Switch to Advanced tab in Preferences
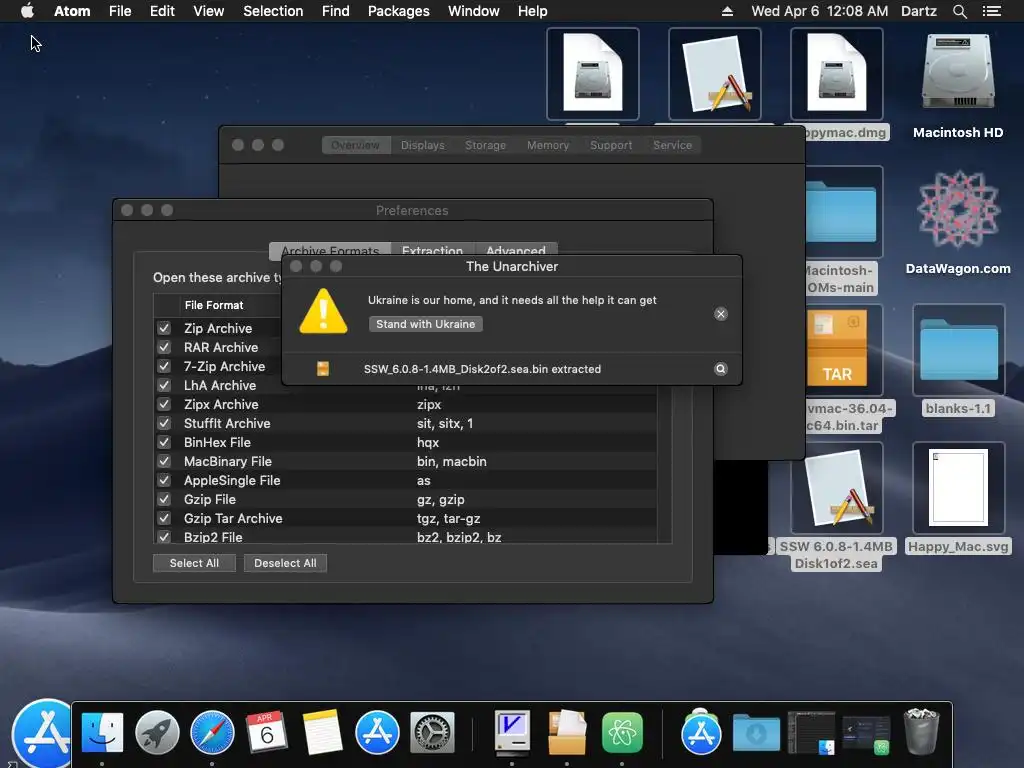 (516, 250)
